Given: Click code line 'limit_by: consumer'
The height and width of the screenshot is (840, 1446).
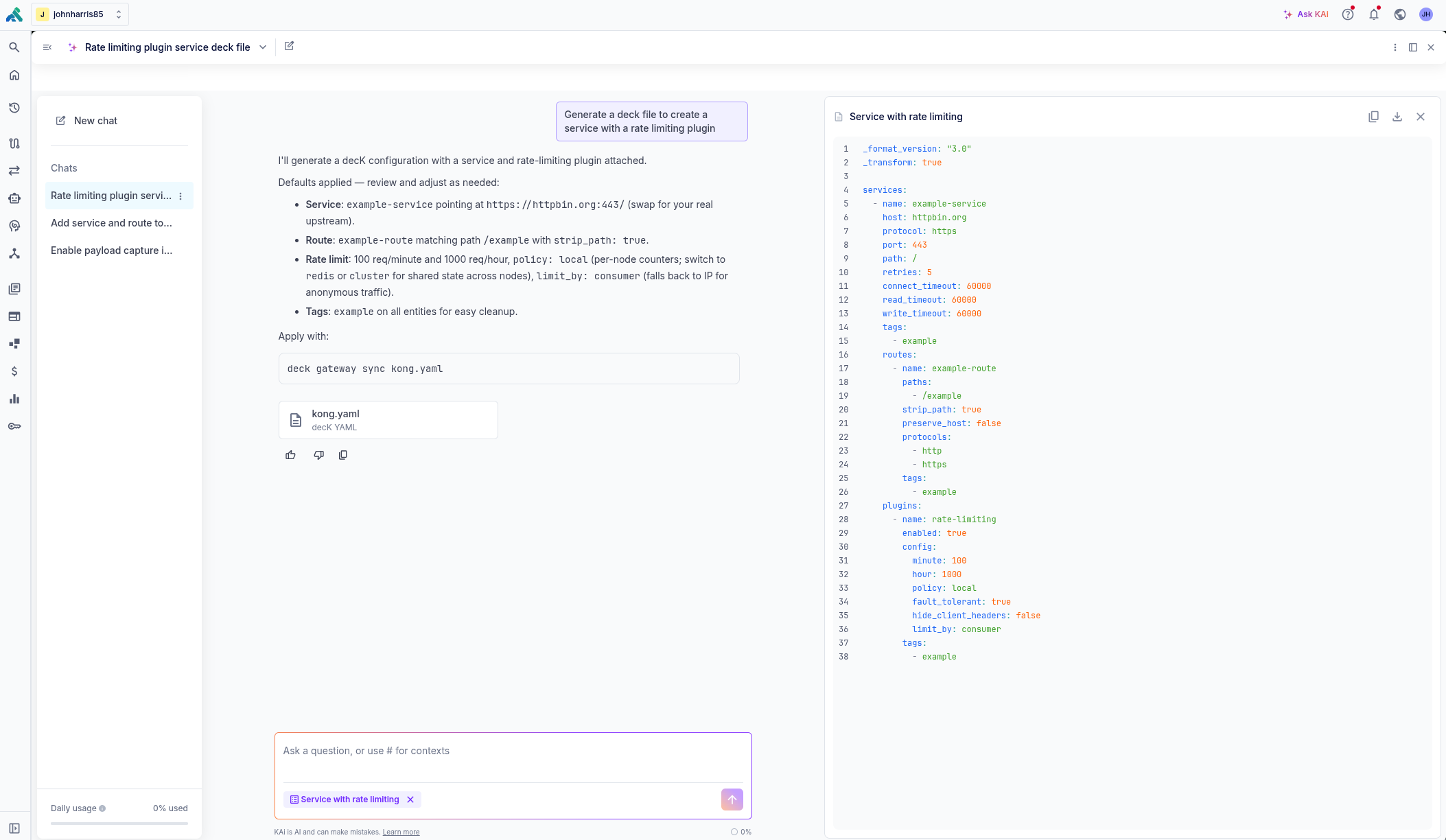Looking at the screenshot, I should 956,629.
